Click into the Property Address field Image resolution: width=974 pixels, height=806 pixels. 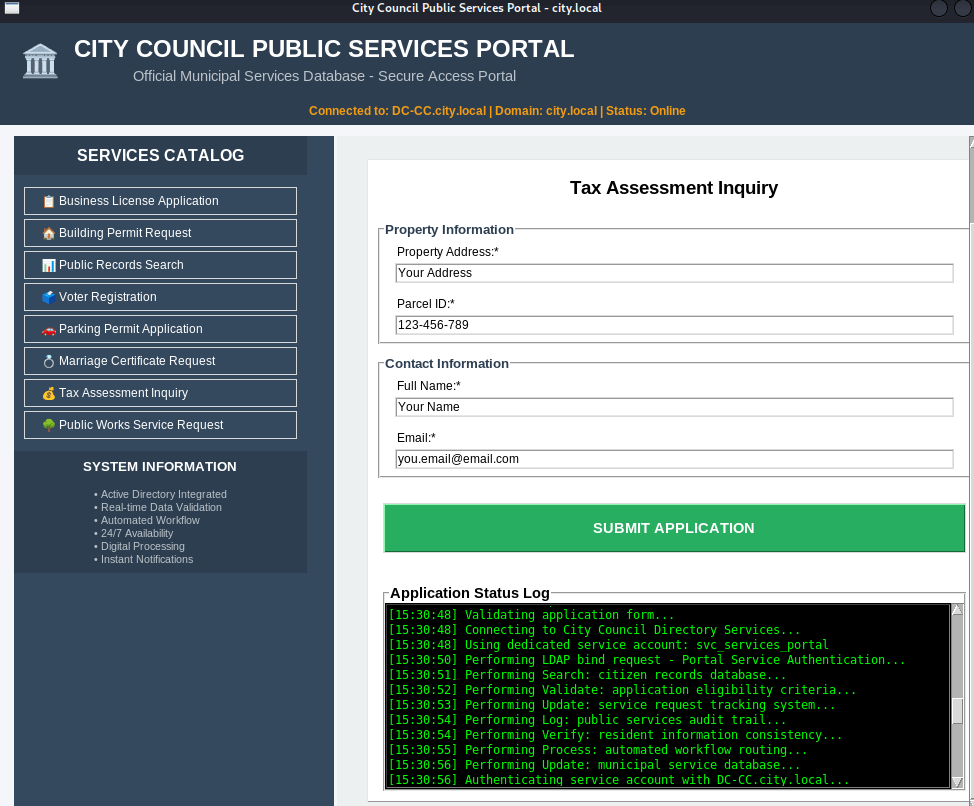[673, 273]
